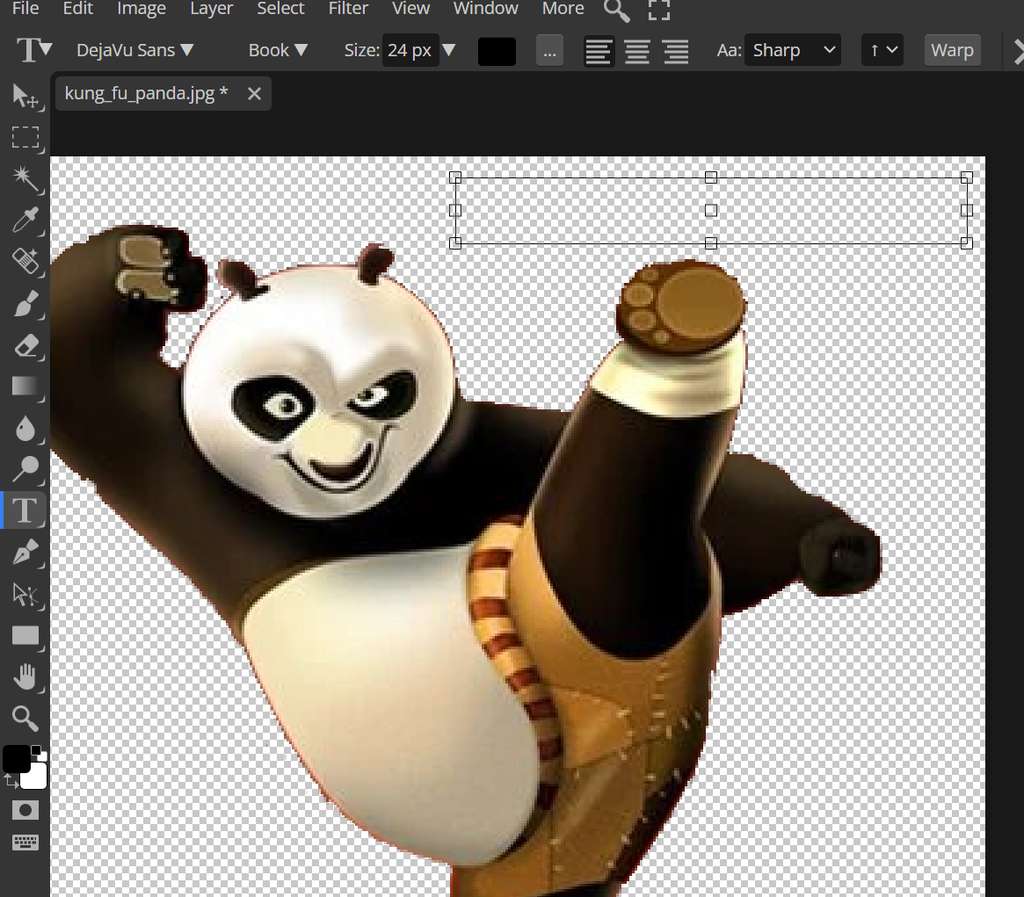
Task: Expand the font size dropdown arrow
Action: (448, 50)
